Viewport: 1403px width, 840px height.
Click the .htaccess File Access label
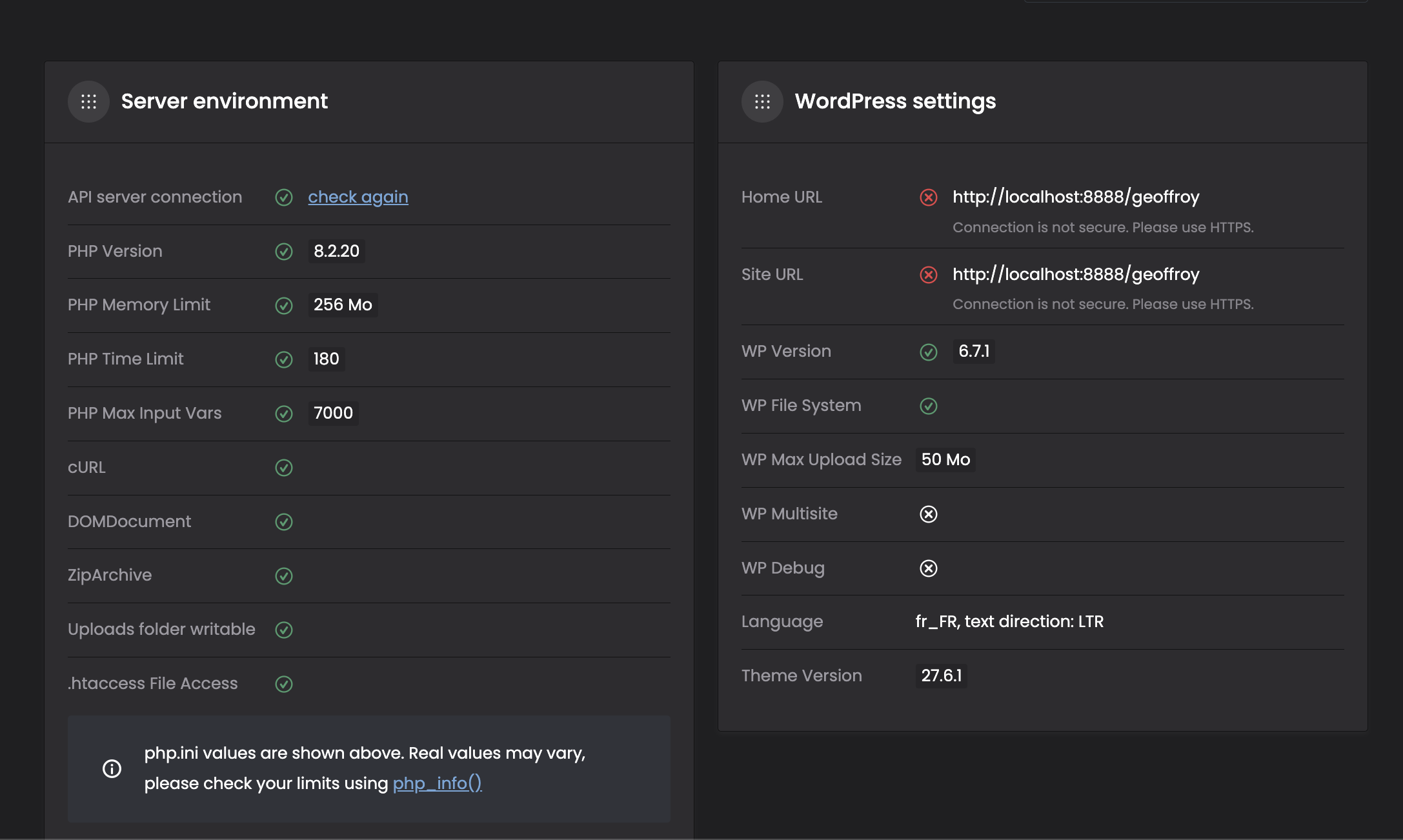click(153, 683)
